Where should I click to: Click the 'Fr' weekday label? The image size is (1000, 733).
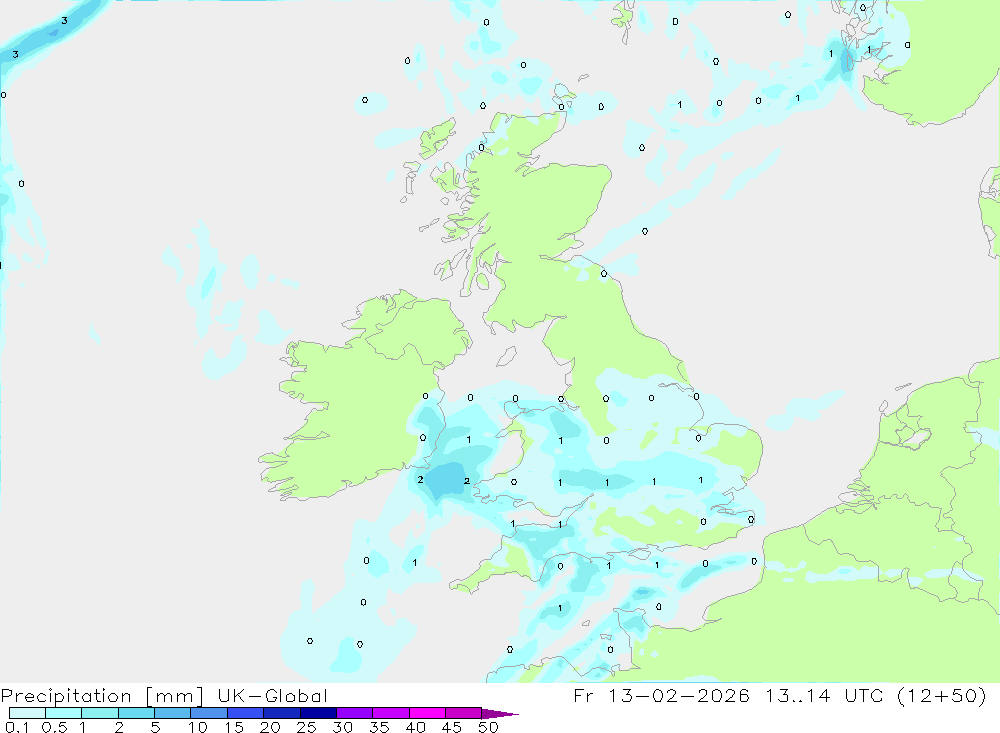583,695
